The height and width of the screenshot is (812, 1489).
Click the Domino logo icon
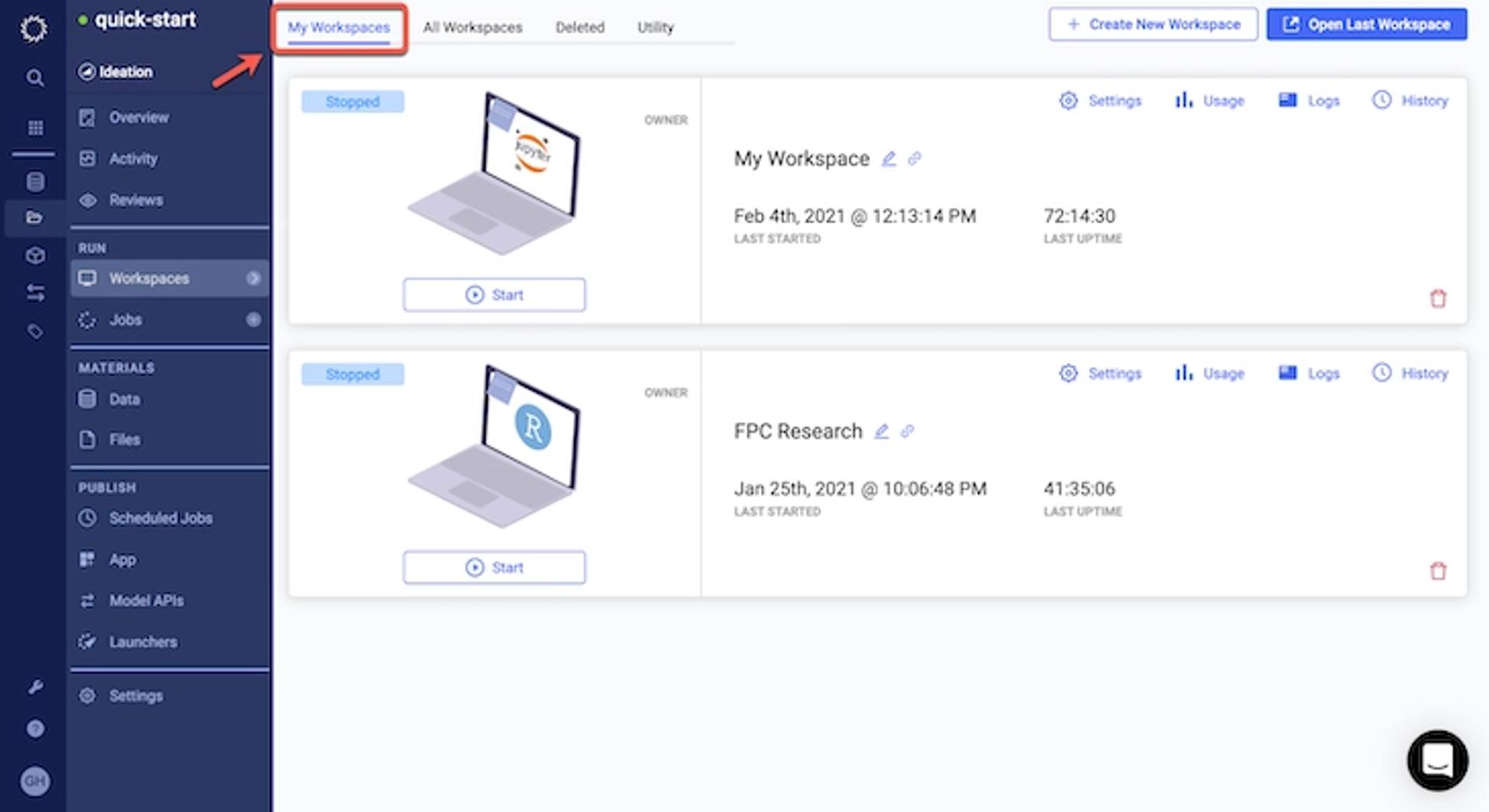[x=33, y=29]
